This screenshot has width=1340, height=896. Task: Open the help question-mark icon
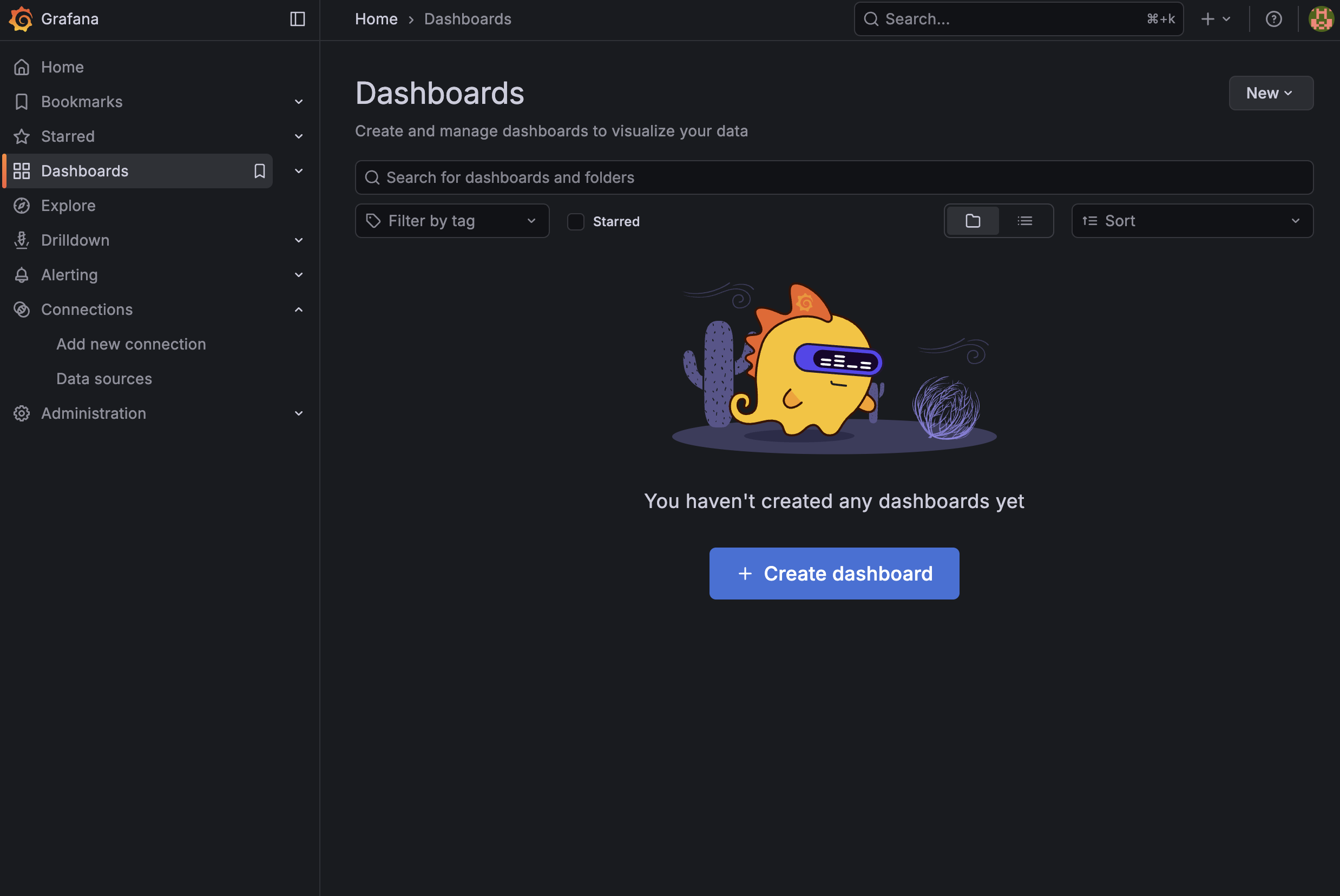click(x=1273, y=19)
